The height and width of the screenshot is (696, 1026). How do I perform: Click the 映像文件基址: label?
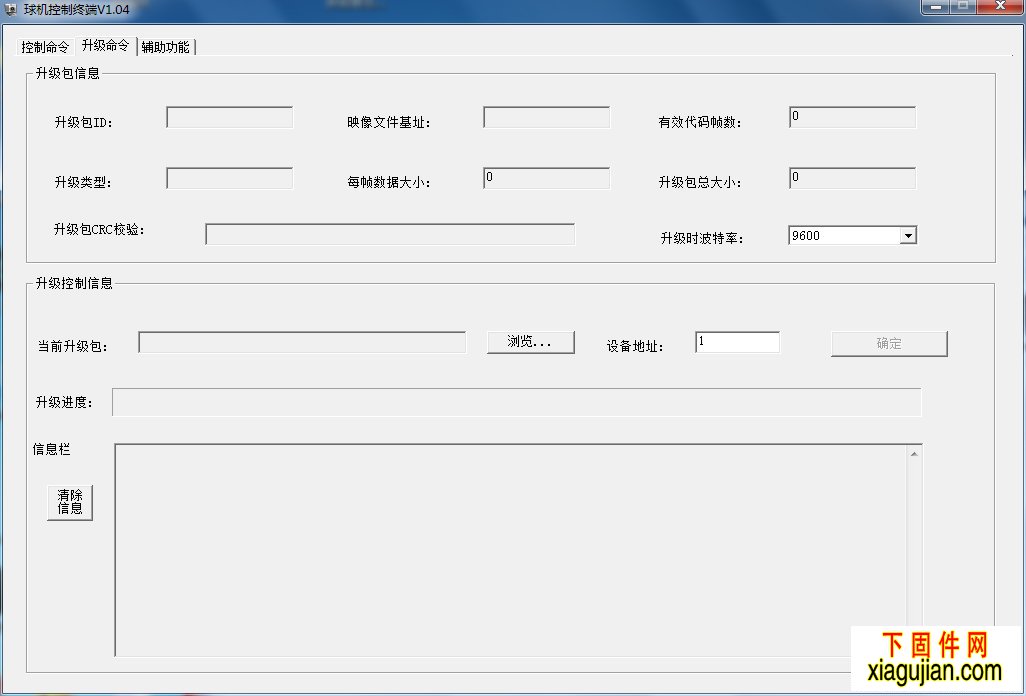click(x=389, y=122)
